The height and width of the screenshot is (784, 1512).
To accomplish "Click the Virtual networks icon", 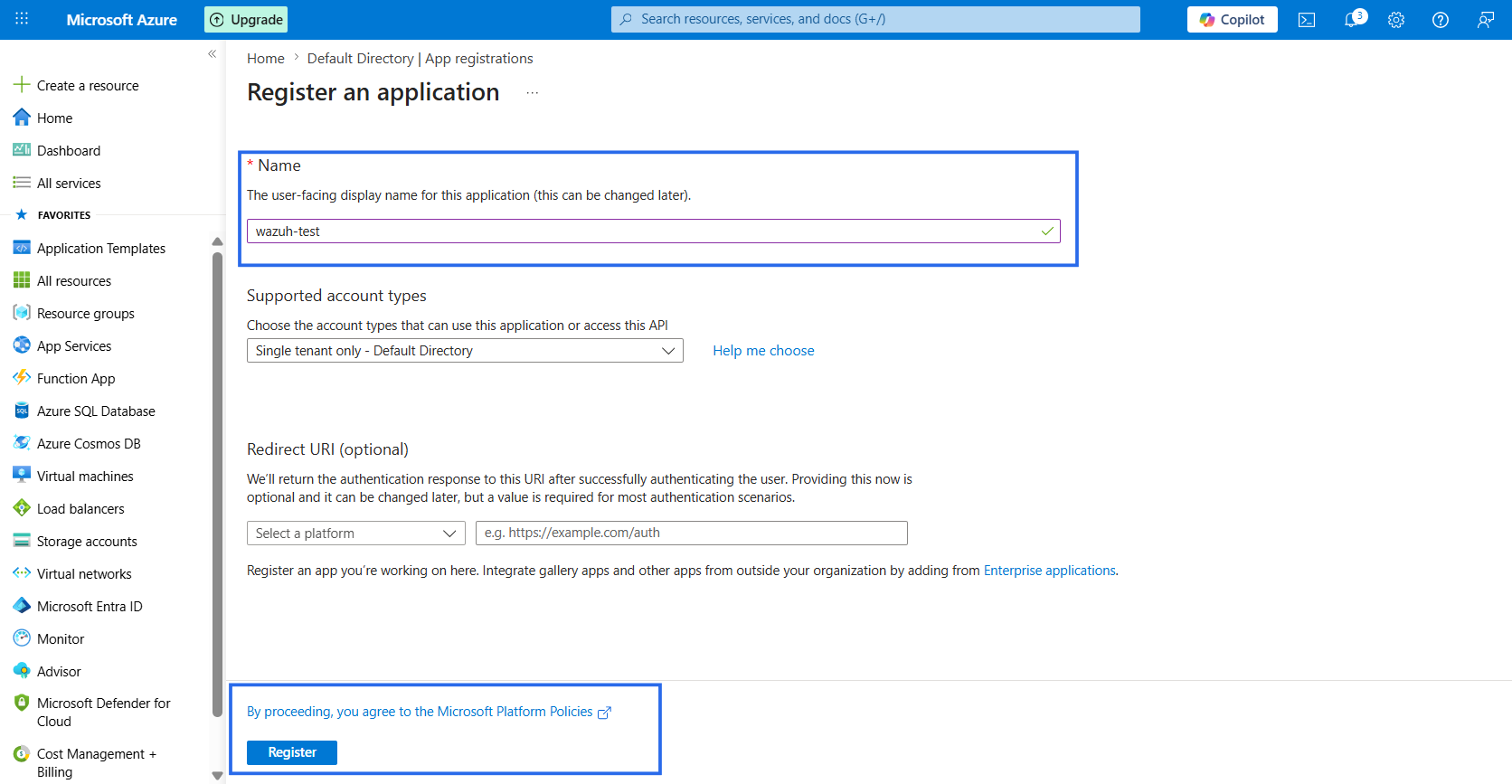I will 22,573.
